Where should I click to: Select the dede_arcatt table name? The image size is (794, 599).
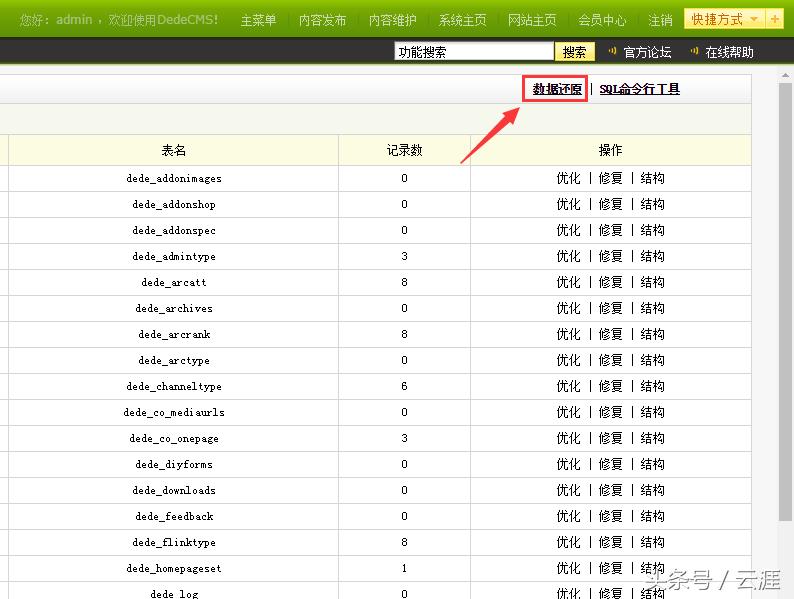pyautogui.click(x=174, y=282)
